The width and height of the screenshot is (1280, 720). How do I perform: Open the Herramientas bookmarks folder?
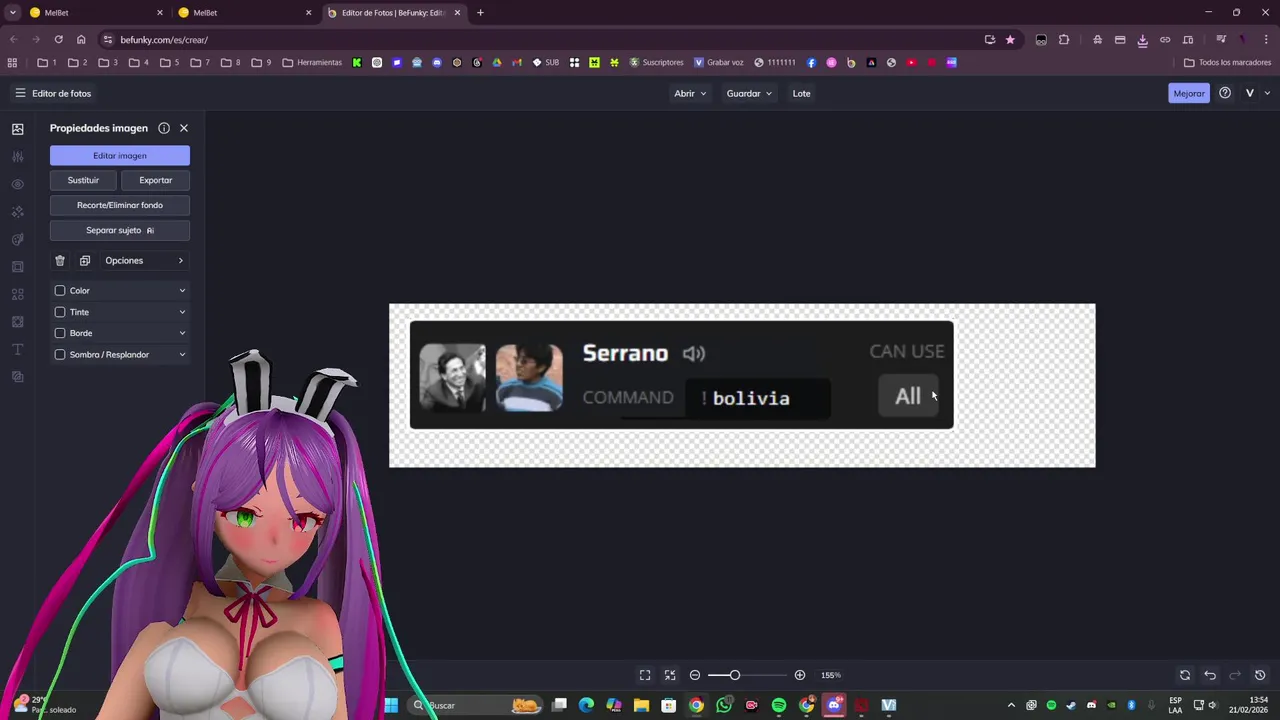[312, 62]
